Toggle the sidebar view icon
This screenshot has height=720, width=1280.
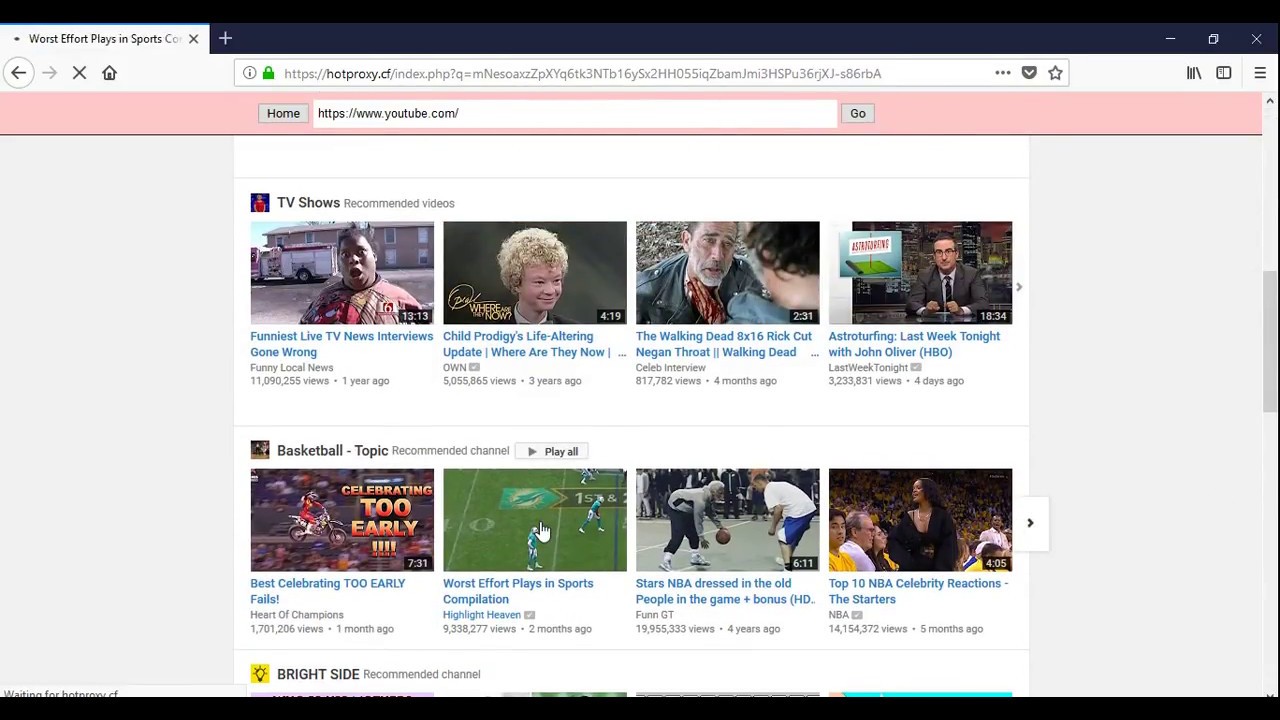pyautogui.click(x=1224, y=73)
